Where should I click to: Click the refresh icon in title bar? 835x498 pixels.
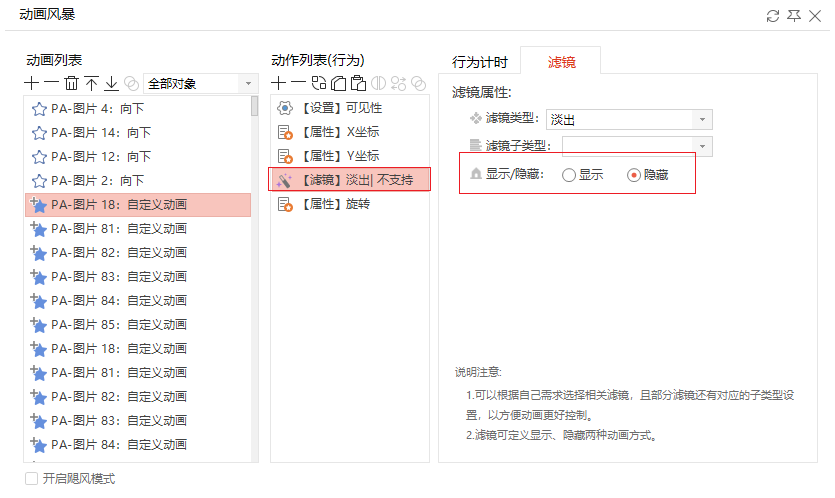coord(773,16)
